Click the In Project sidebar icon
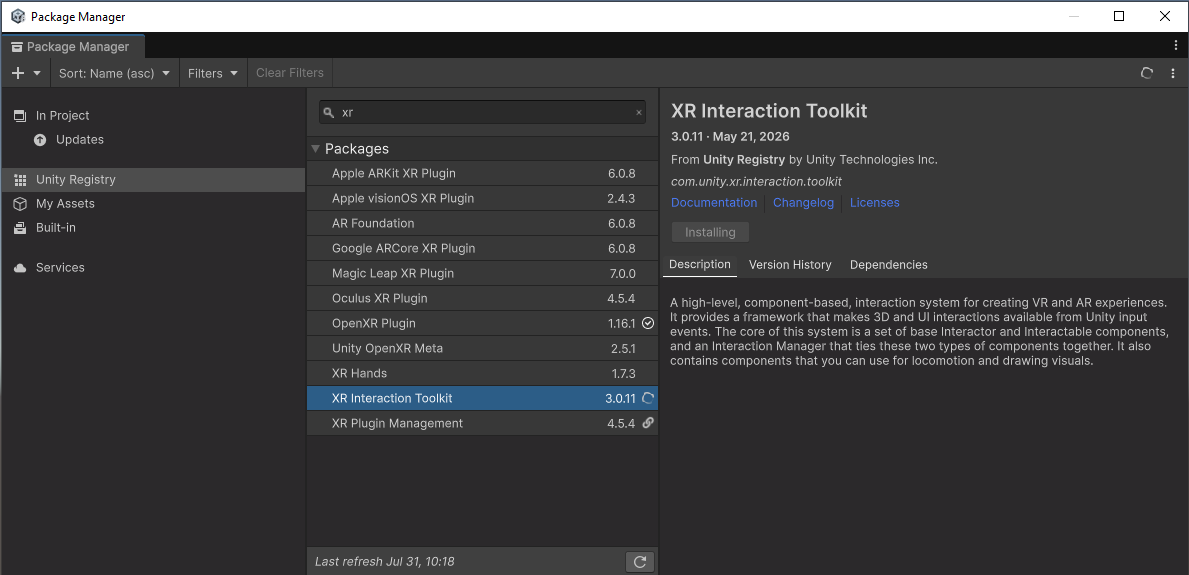1189x575 pixels. click(x=20, y=115)
